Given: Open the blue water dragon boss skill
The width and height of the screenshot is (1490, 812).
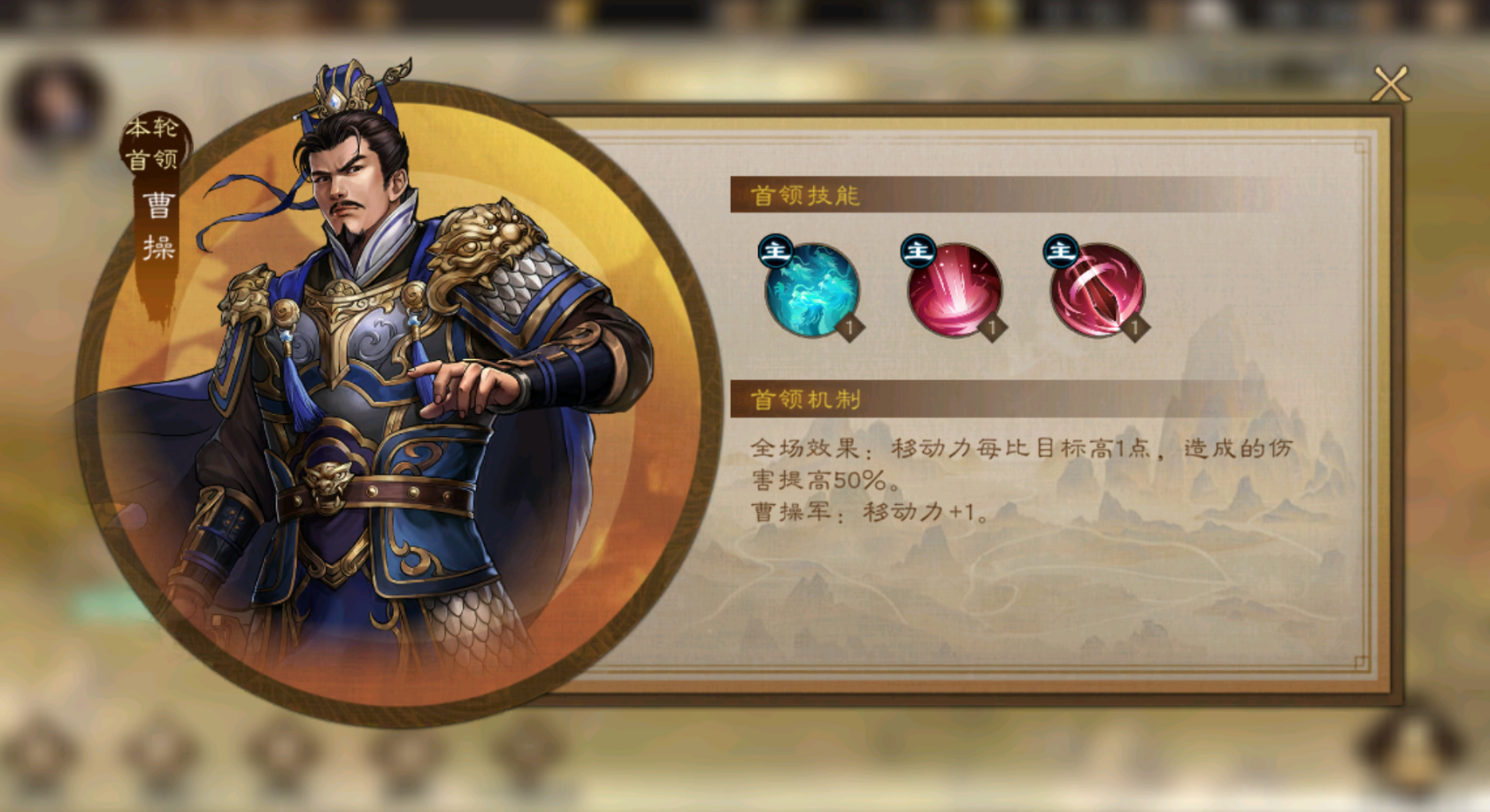Looking at the screenshot, I should pos(811,290).
